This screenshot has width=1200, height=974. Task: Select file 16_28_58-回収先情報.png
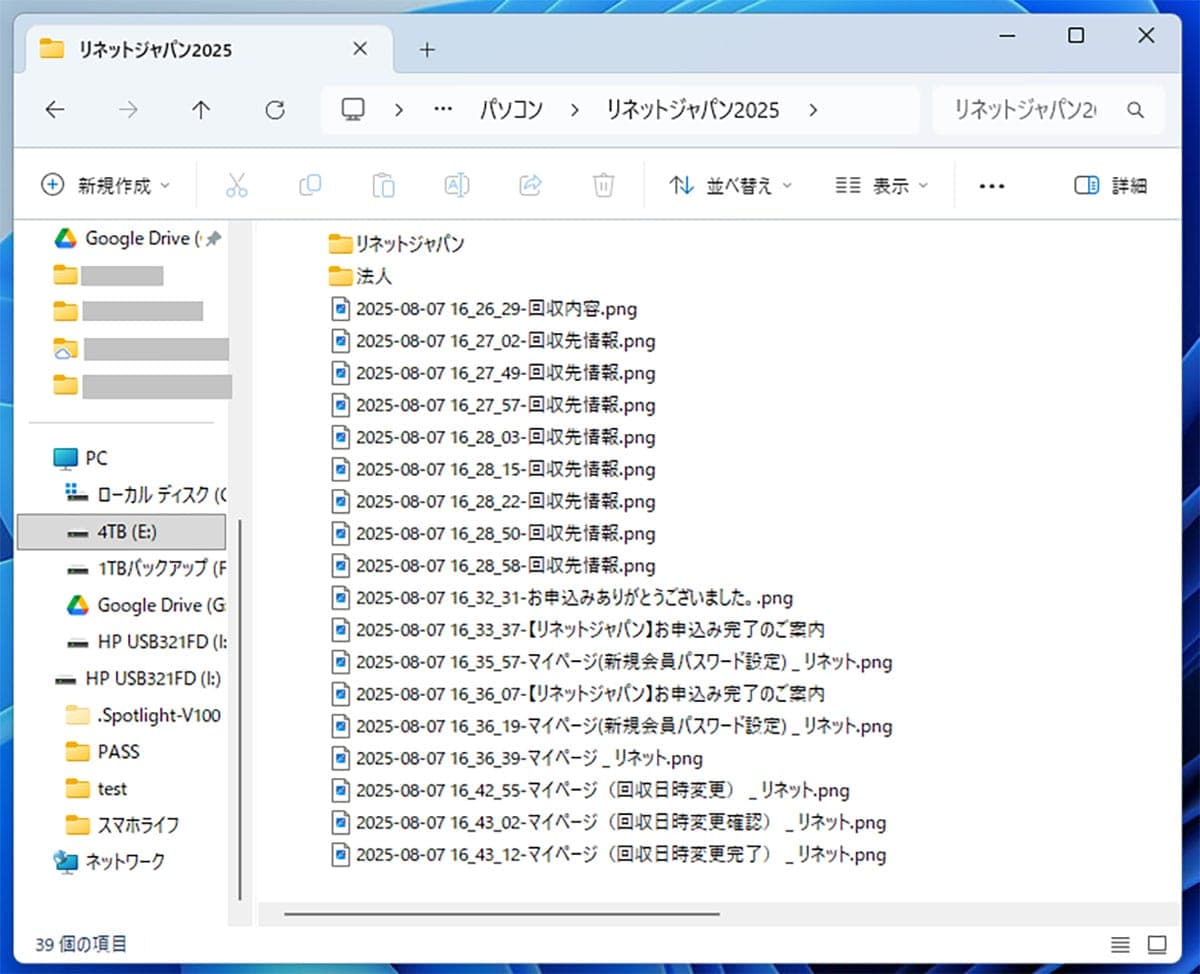coord(493,565)
